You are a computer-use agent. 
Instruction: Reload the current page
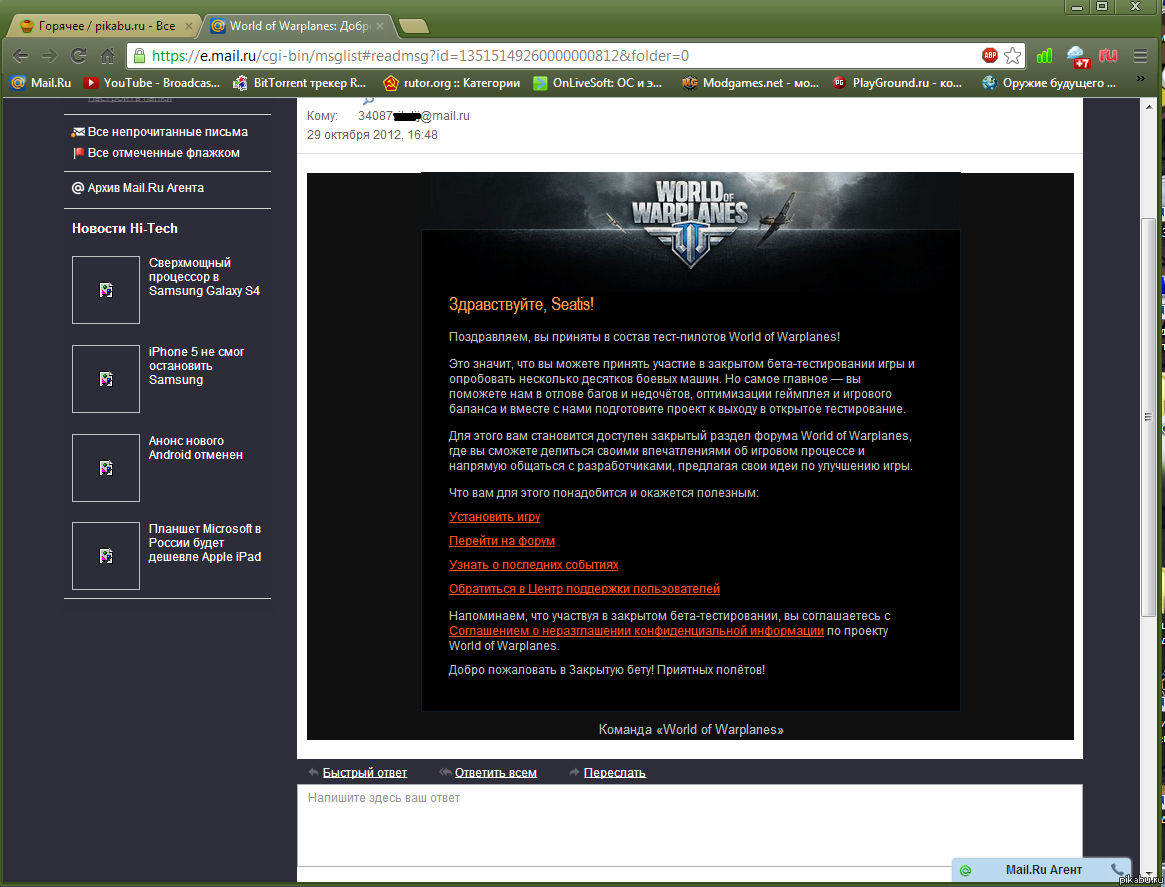pyautogui.click(x=79, y=56)
